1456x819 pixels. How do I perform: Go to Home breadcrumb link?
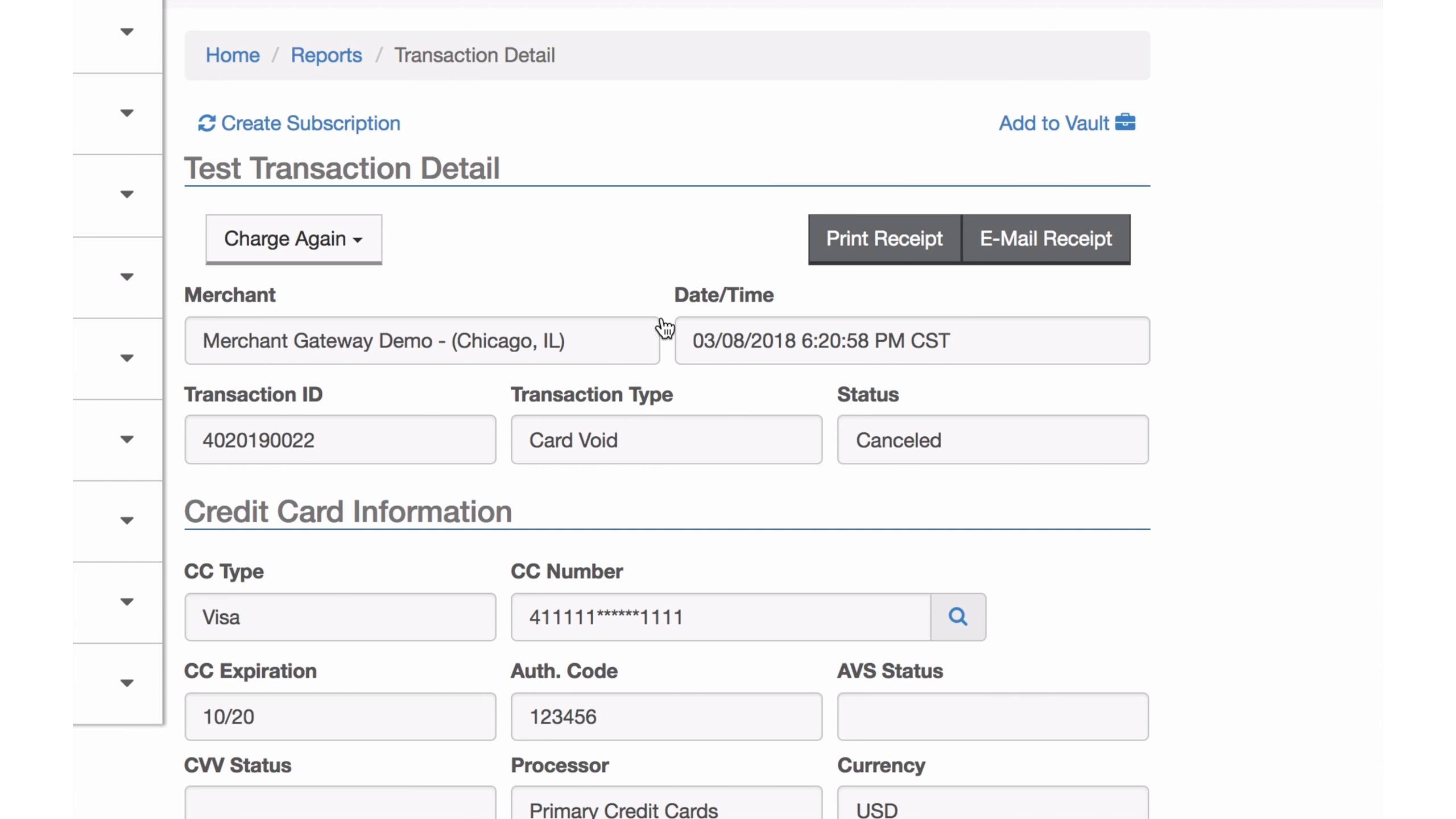(232, 55)
